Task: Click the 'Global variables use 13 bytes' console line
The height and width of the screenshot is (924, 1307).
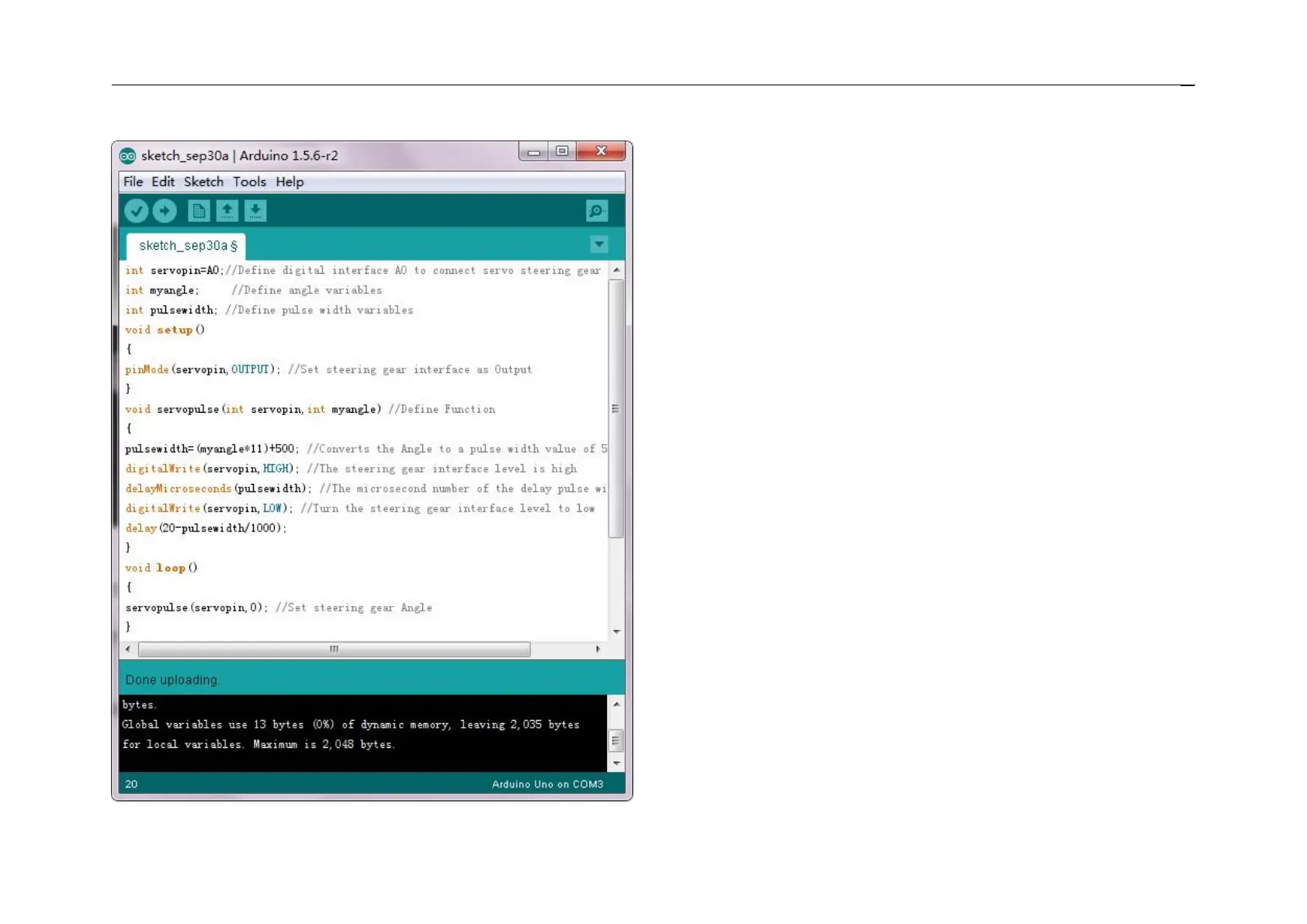Action: [351, 725]
